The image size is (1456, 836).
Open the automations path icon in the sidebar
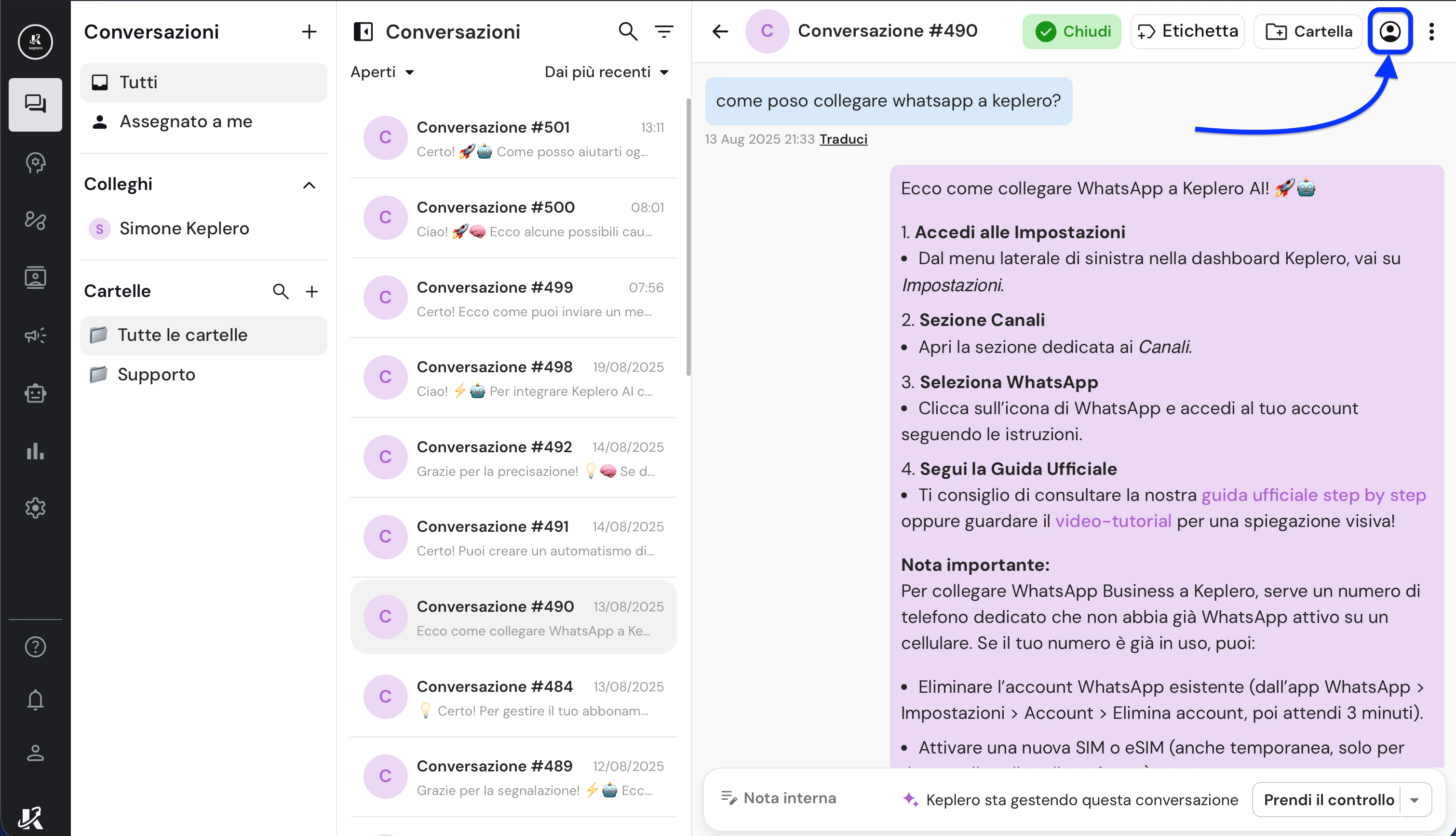tap(35, 220)
